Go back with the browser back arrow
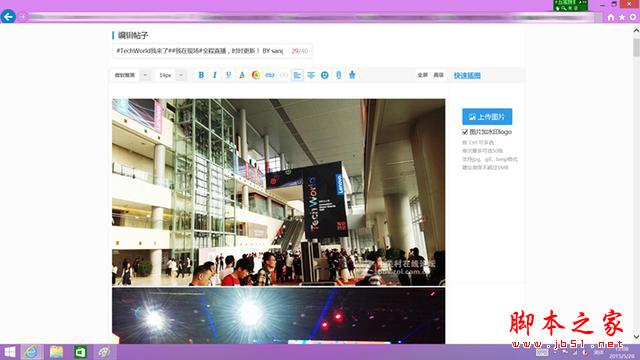The height and width of the screenshot is (360, 640). tap(8, 16)
